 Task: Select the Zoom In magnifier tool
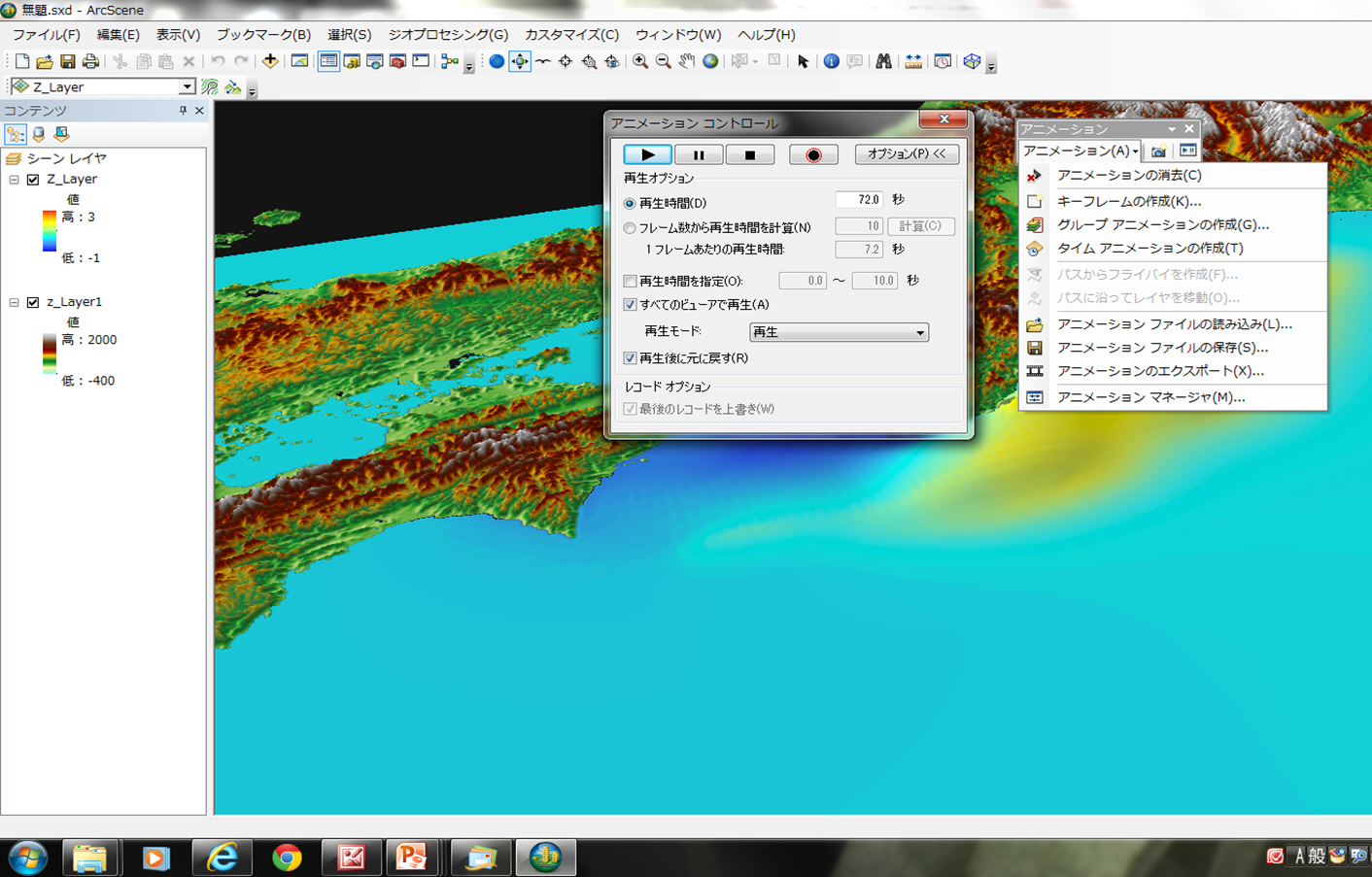coord(641,61)
